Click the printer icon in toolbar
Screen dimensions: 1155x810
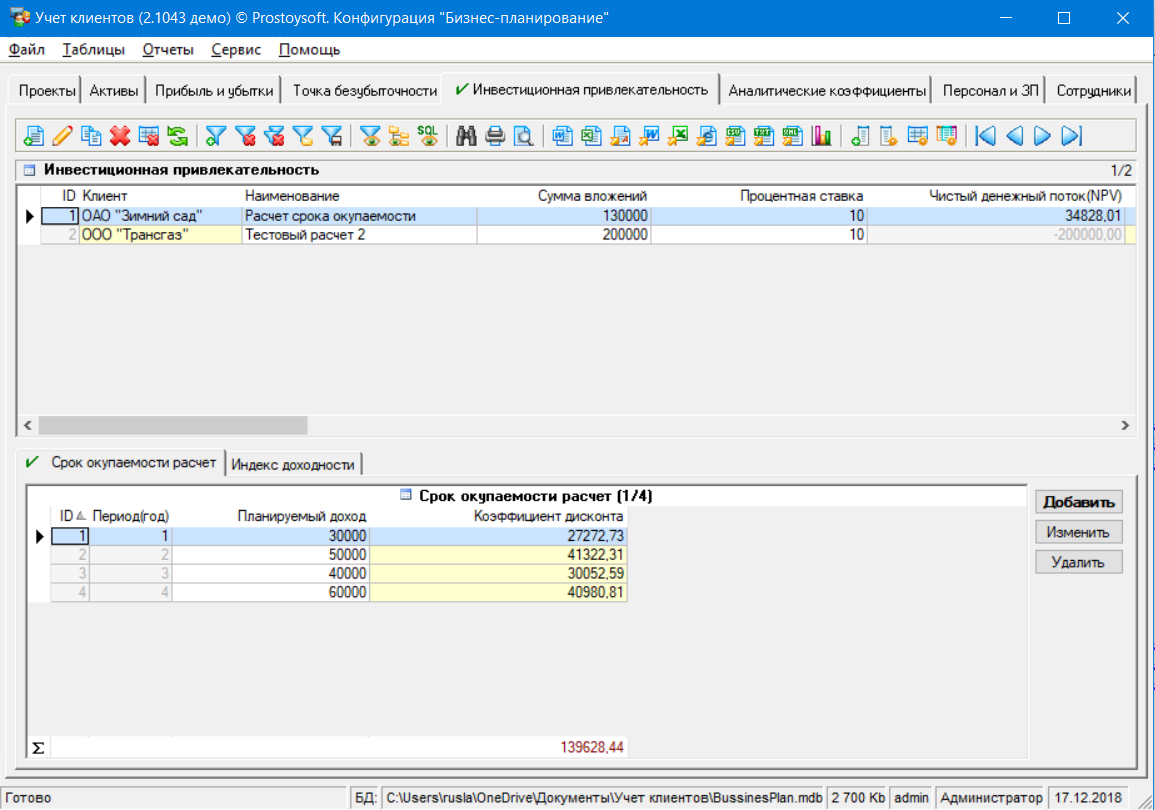click(x=495, y=136)
